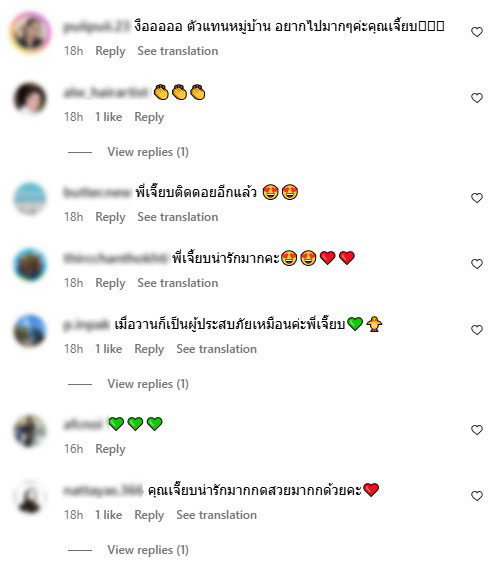Screen dimensions: 492x564
Task: Heart the last comment with red heart emoji
Action: coord(477,496)
